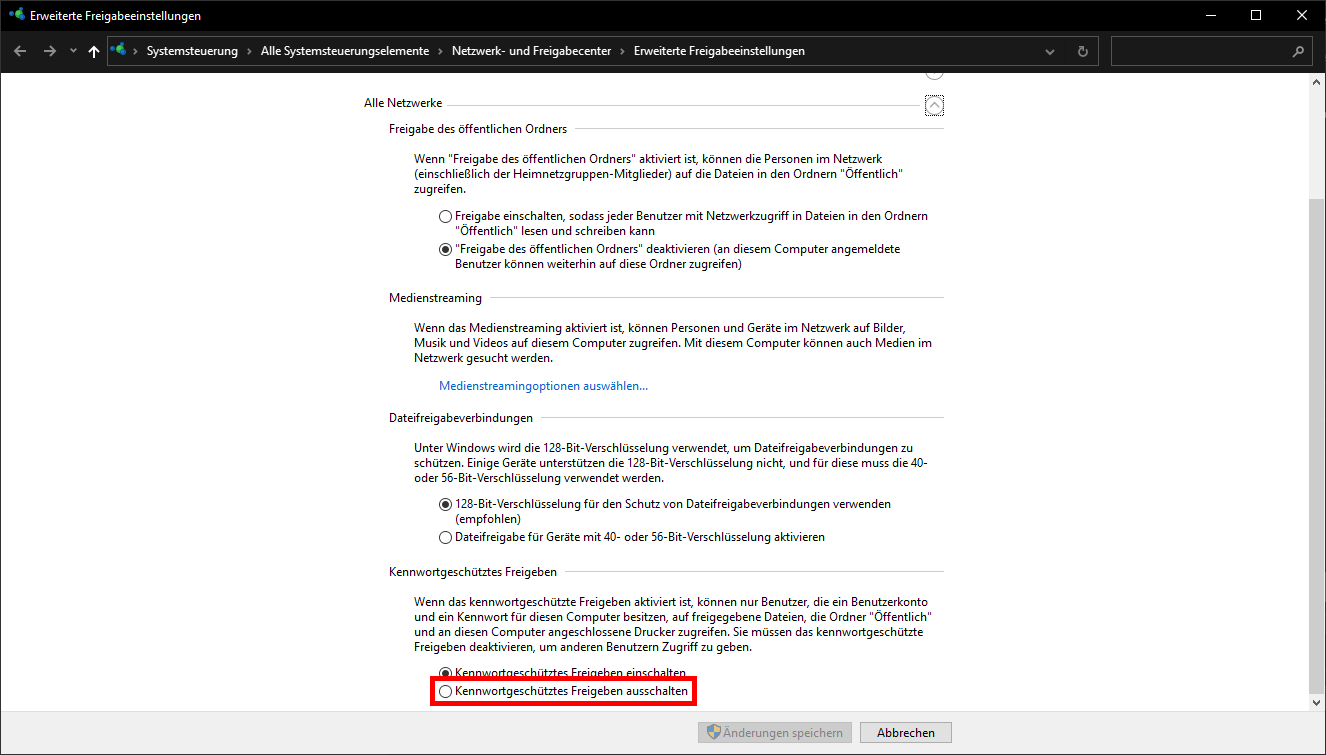1326x755 pixels.
Task: Open Alle Systemsteuerungselemente breadcrumb
Action: pos(345,51)
